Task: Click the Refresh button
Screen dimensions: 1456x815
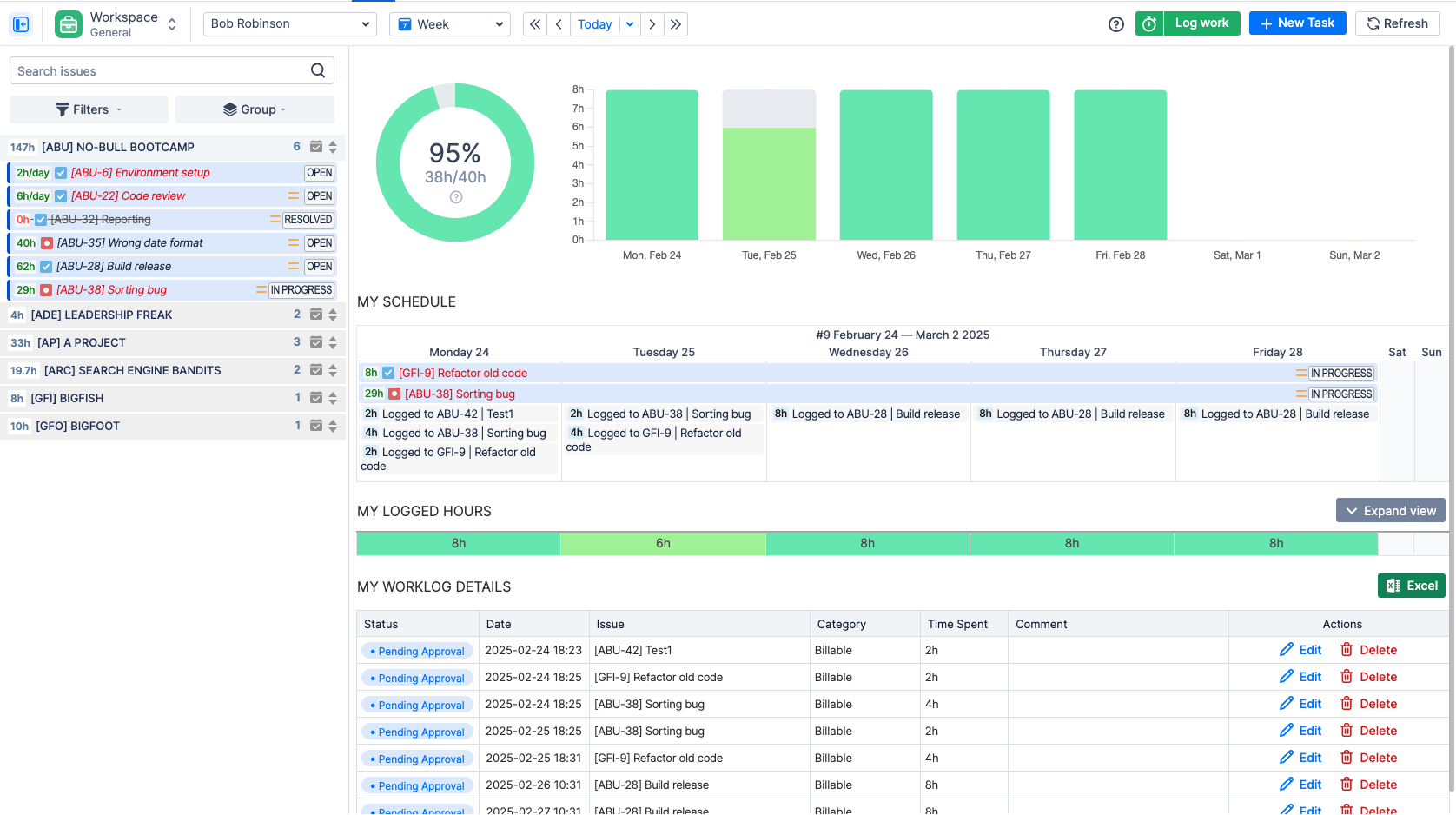Action: [x=1397, y=23]
